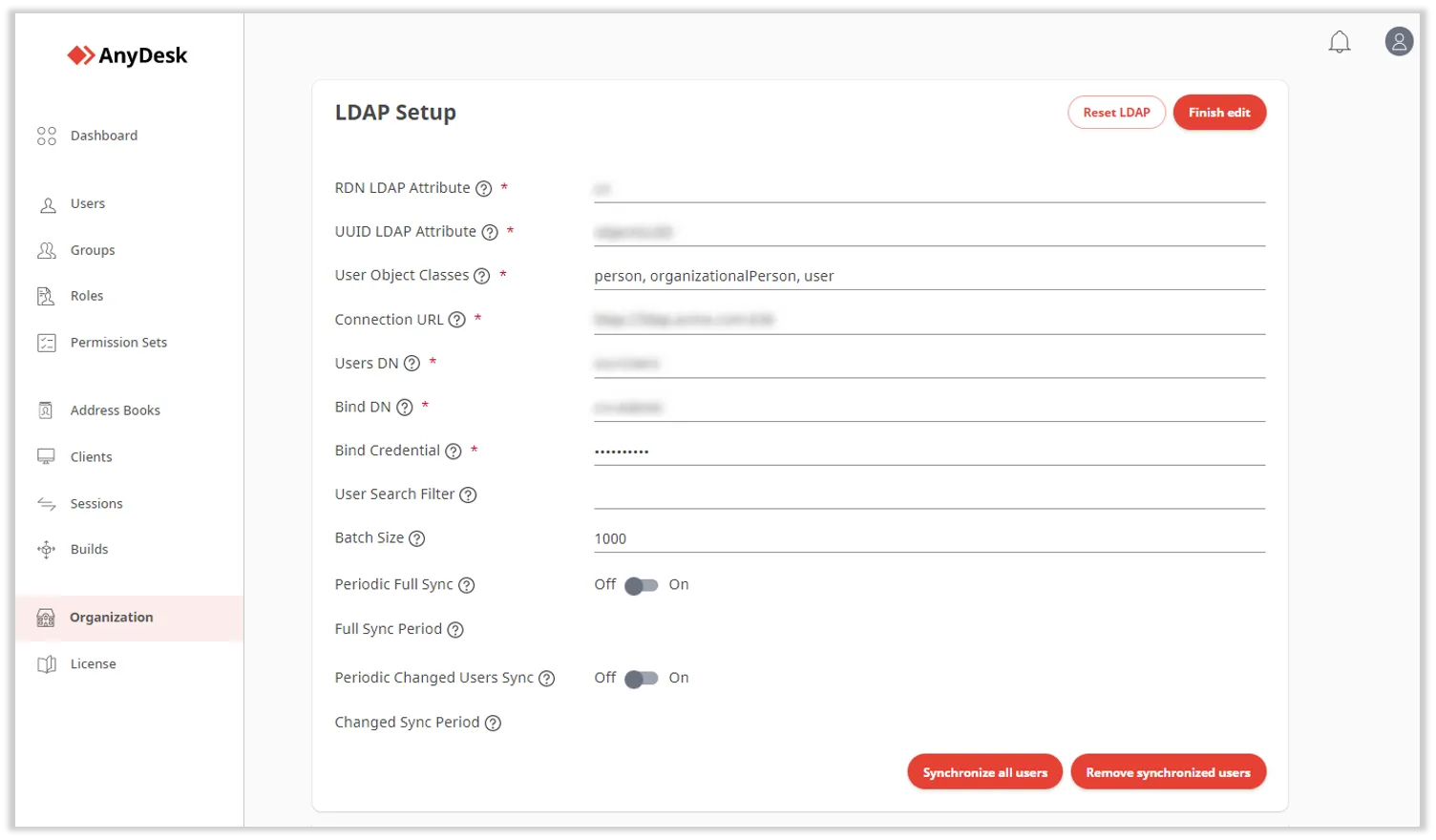Click the User Object Classes input field
Viewport: 1436px width, 840px height.
(x=928, y=276)
